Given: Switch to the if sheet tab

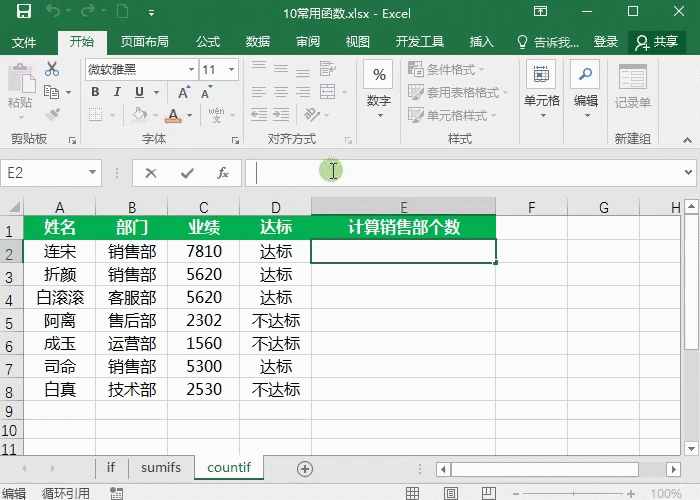Looking at the screenshot, I should point(111,467).
